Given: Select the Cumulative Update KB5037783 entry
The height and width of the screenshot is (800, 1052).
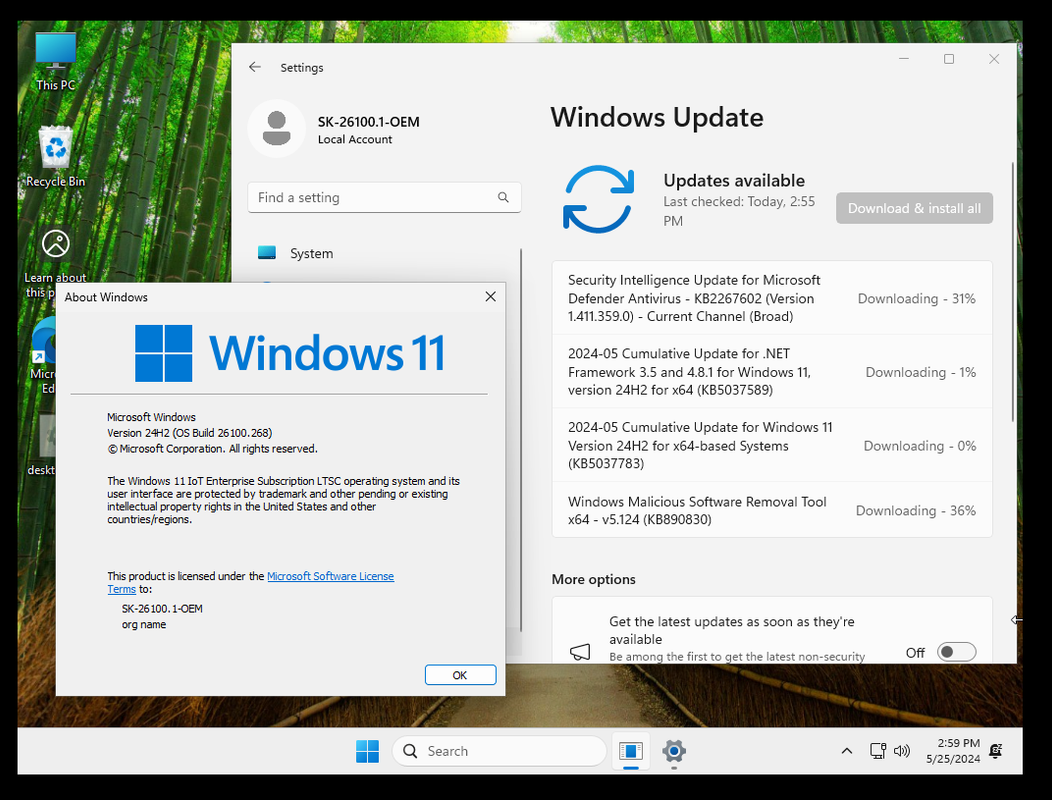Looking at the screenshot, I should [x=772, y=446].
